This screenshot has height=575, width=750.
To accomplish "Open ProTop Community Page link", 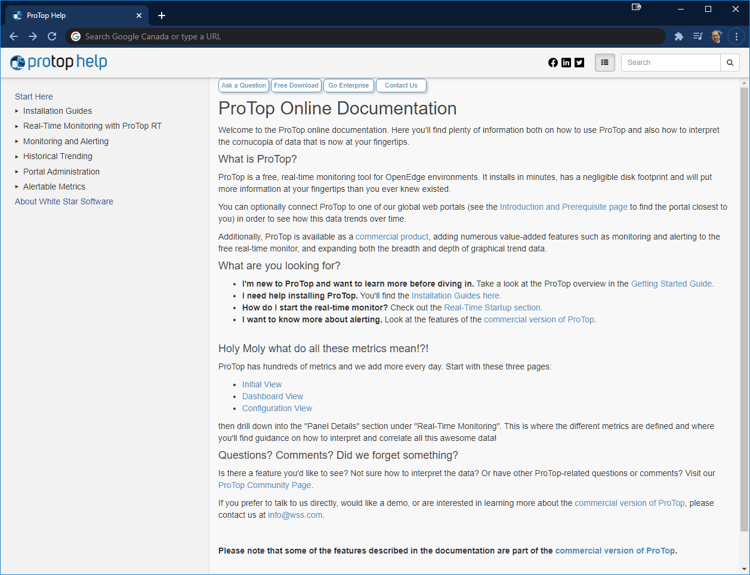I will pyautogui.click(x=265, y=485).
